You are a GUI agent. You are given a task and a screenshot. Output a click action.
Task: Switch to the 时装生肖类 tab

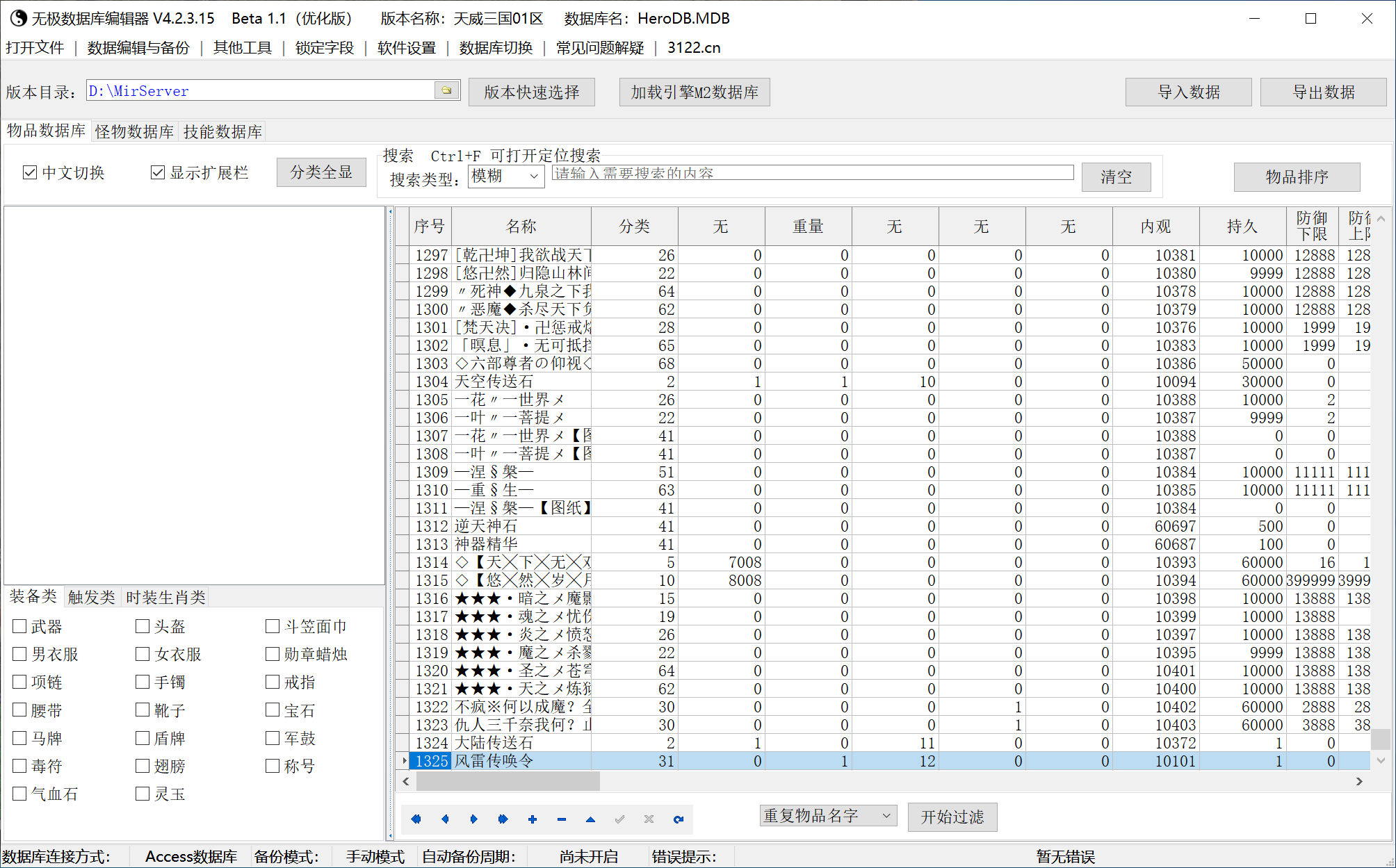(x=166, y=597)
